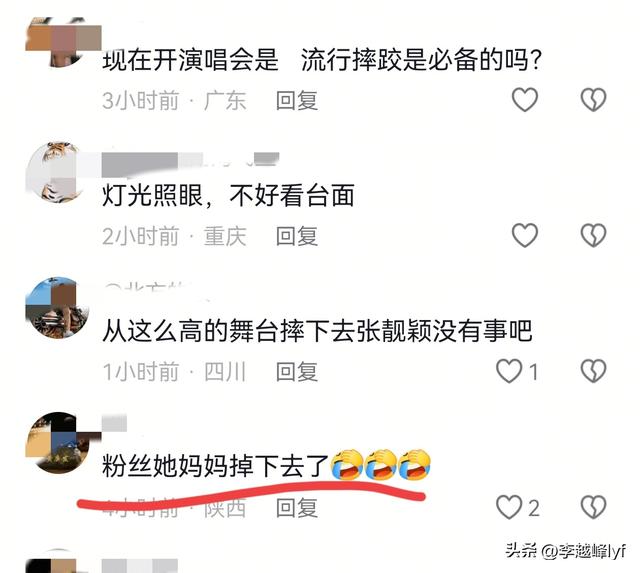This screenshot has height=573, width=640.
Task: Tap broken heart on 灯光照眼 comment
Action: click(x=593, y=235)
